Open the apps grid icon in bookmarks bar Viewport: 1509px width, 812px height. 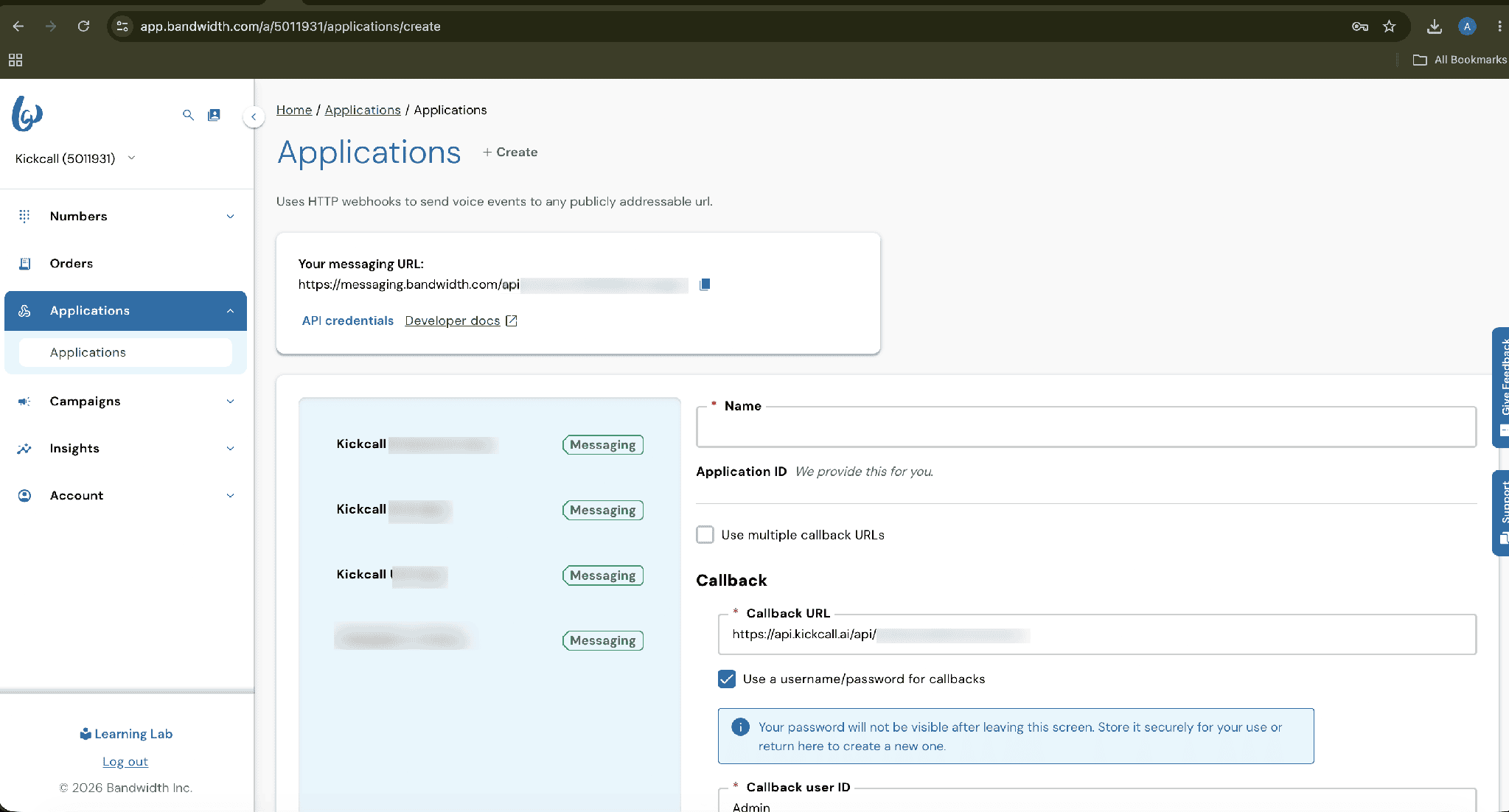tap(15, 60)
